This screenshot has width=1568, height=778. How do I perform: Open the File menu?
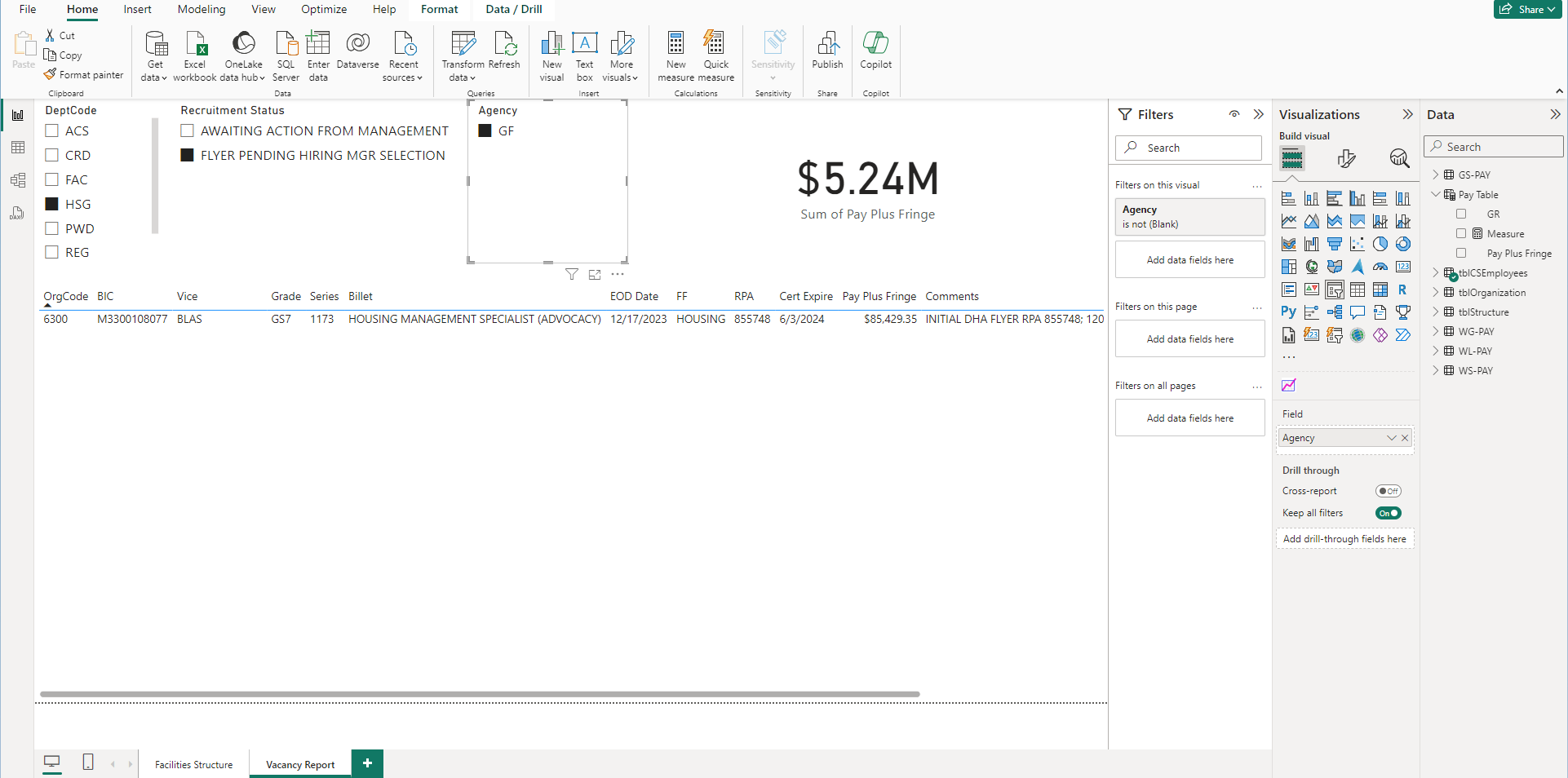pyautogui.click(x=28, y=9)
